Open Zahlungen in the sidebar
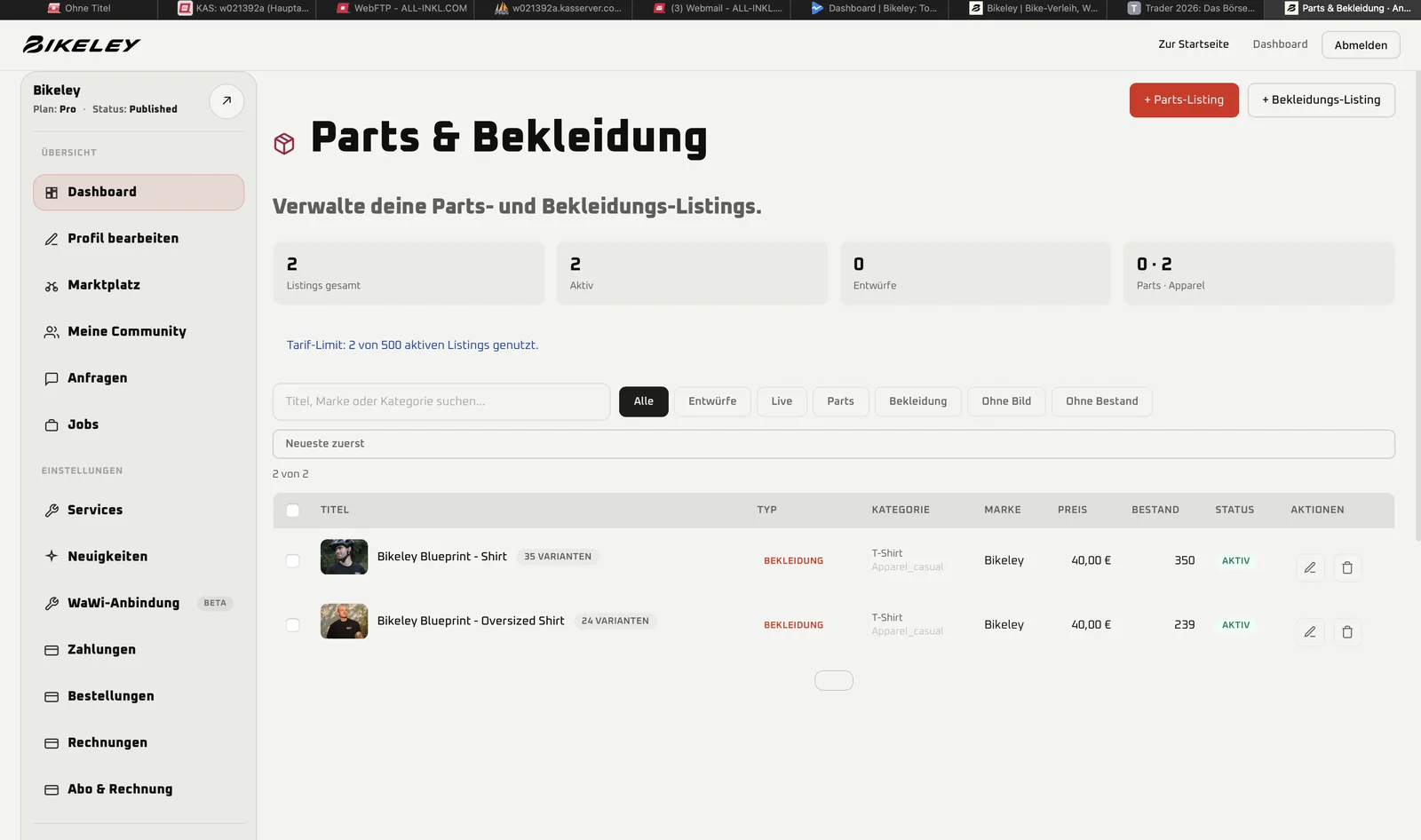This screenshot has width=1421, height=840. click(x=139, y=650)
